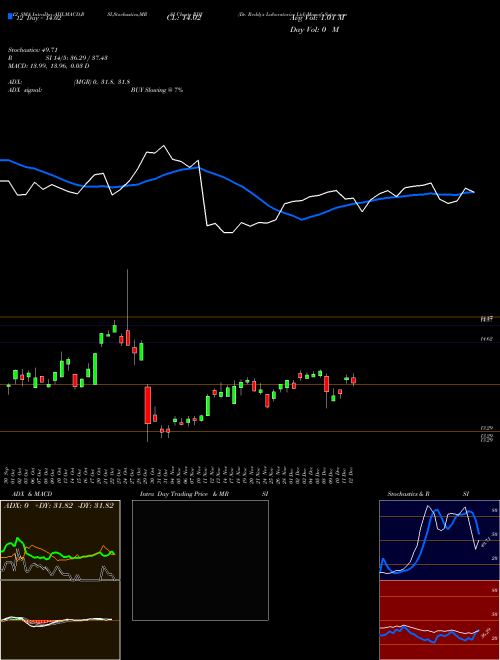Click the large red gap-down candlestick

148,406
